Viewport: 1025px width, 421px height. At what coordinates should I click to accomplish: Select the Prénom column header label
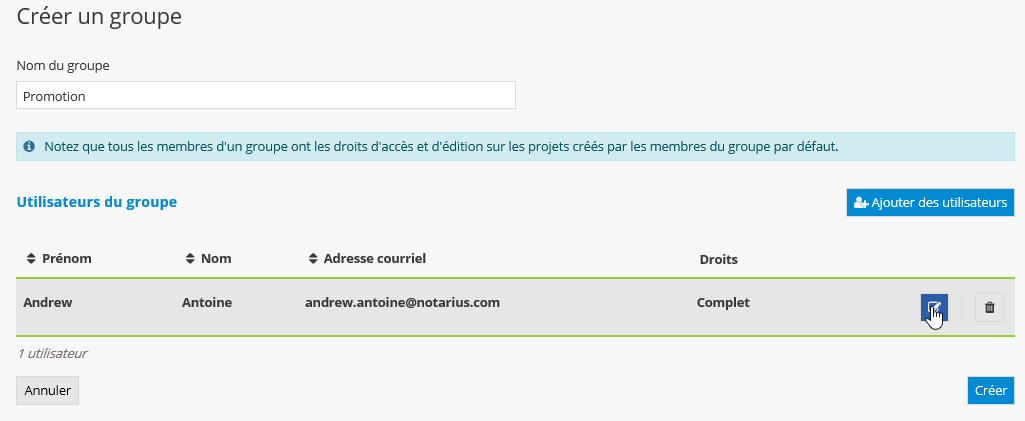(67, 259)
